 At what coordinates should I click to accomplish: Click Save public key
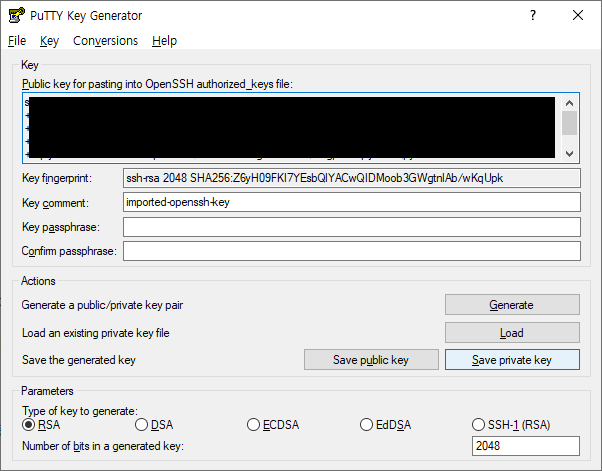[371, 360]
